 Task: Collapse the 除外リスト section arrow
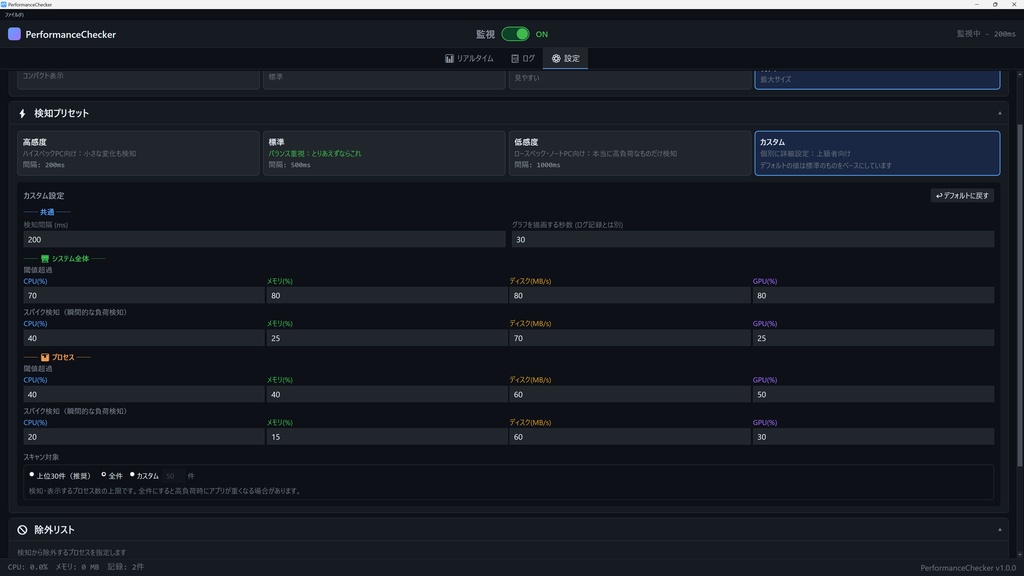tap(999, 530)
